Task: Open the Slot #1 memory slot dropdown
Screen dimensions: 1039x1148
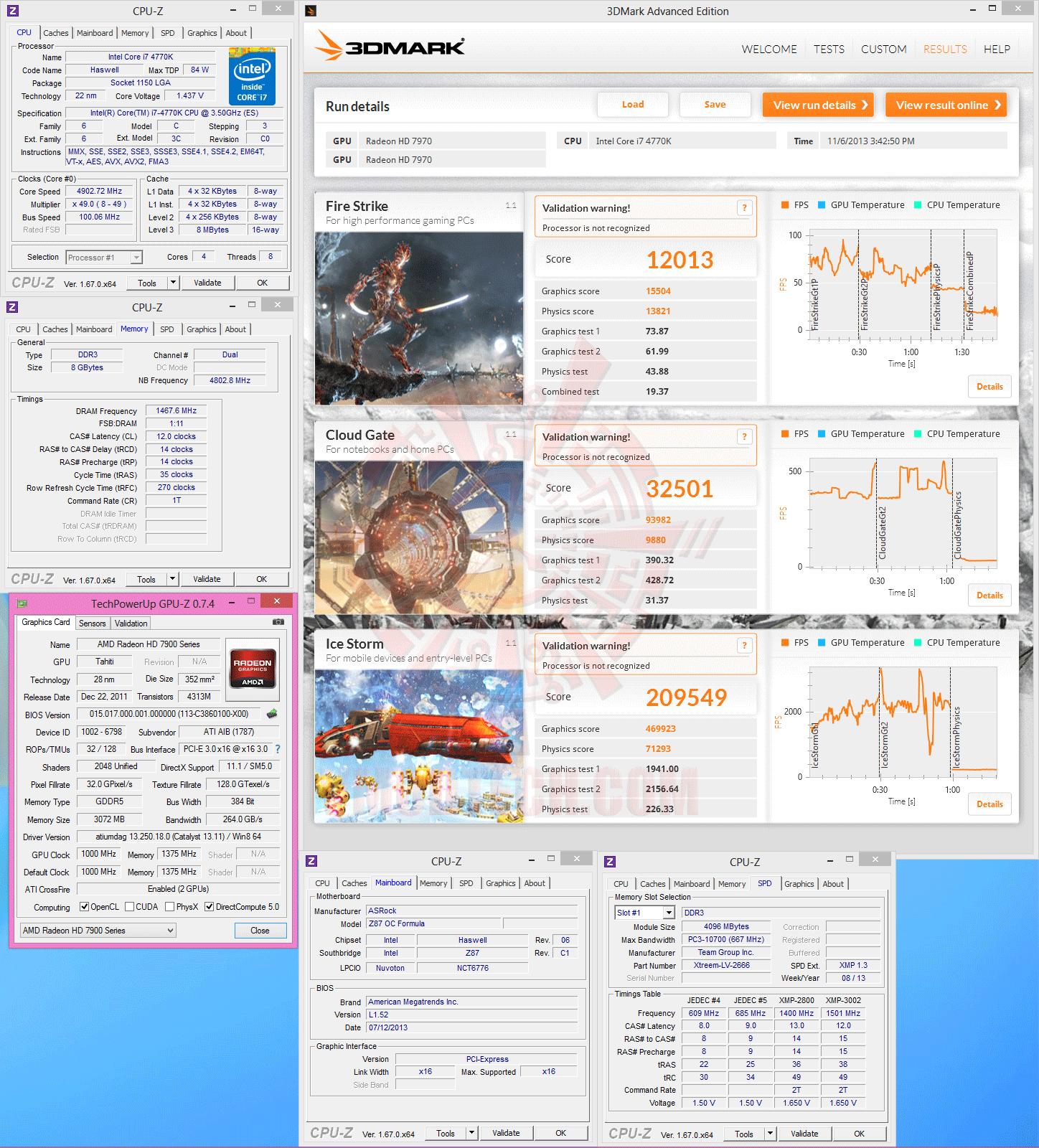Action: (645, 913)
